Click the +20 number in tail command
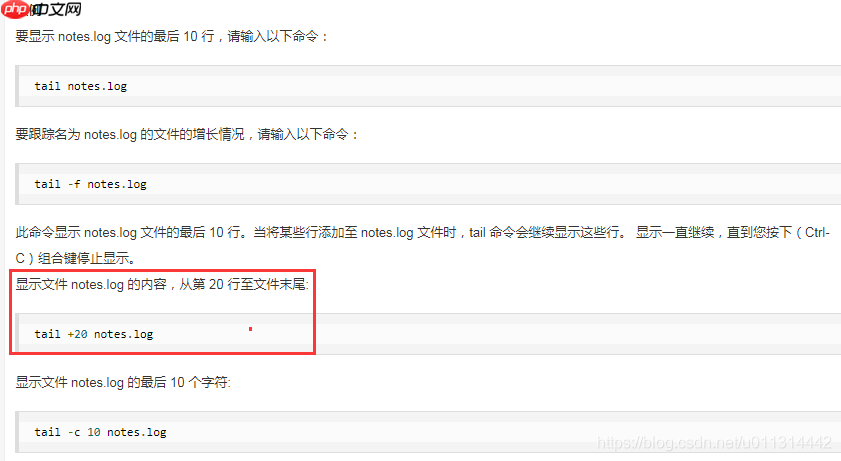The image size is (841, 461). click(x=77, y=334)
